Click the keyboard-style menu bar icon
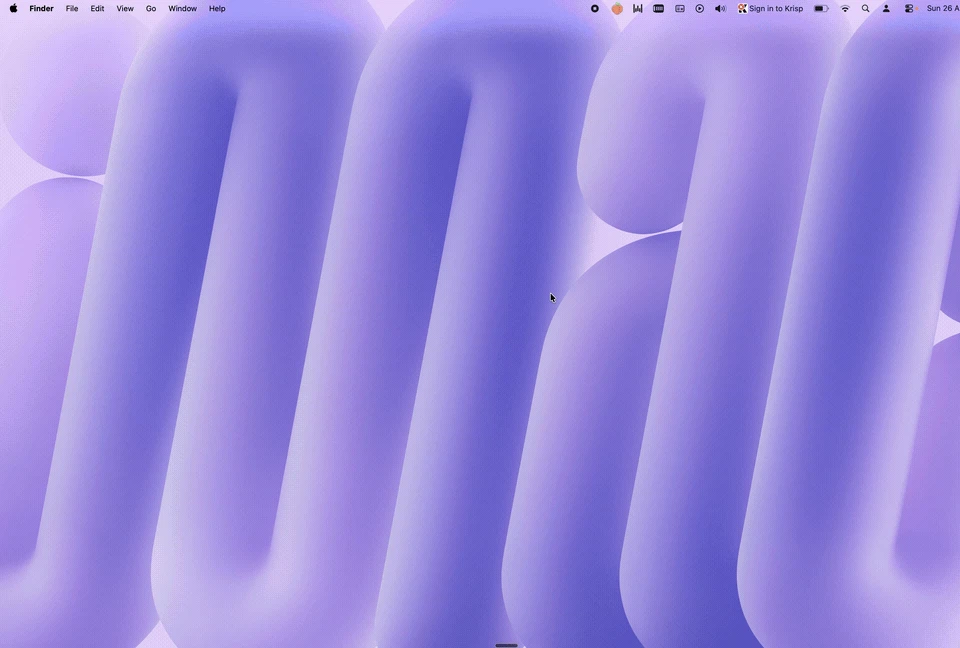 (659, 9)
